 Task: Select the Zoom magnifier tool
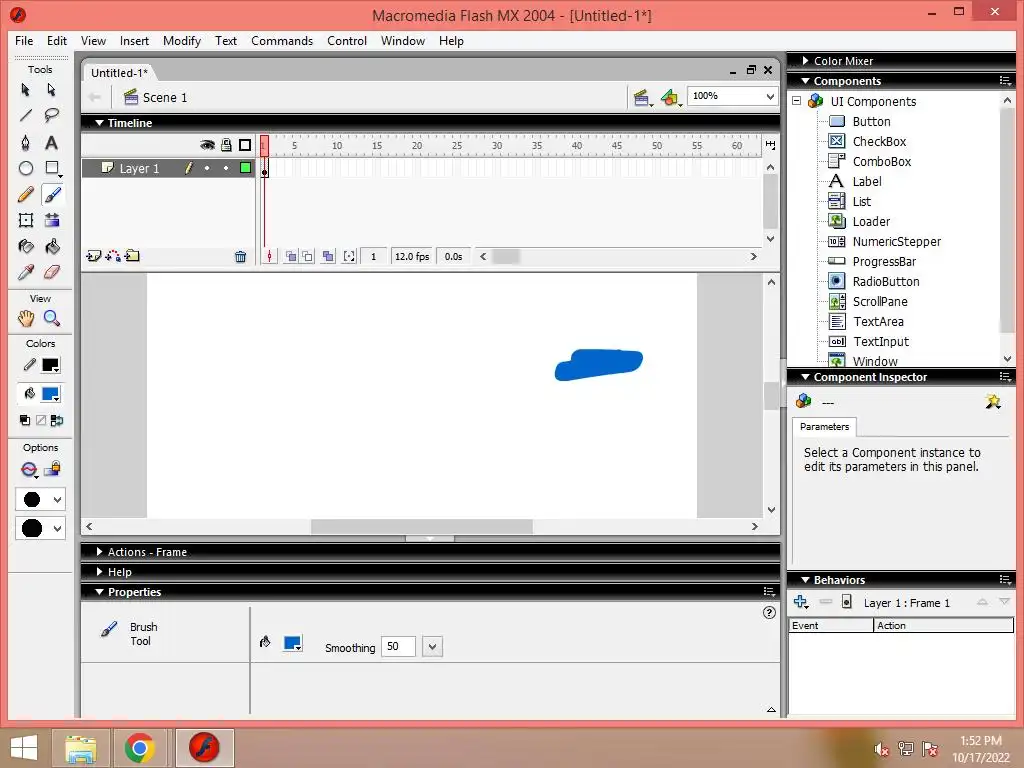[52, 318]
